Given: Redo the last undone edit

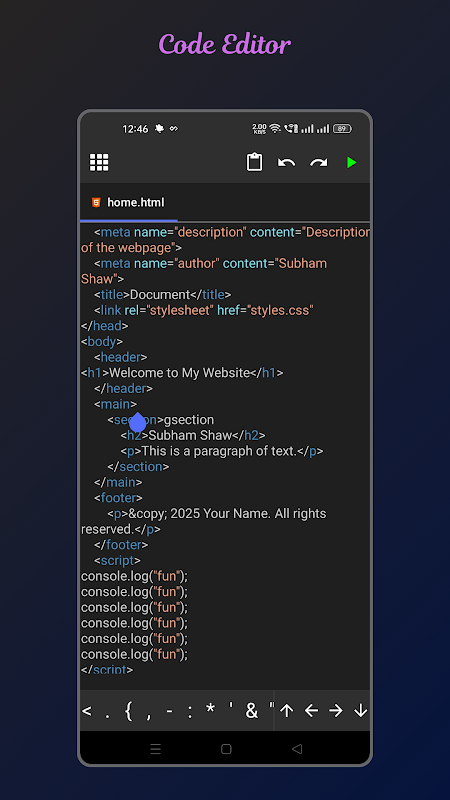Looking at the screenshot, I should point(319,163).
